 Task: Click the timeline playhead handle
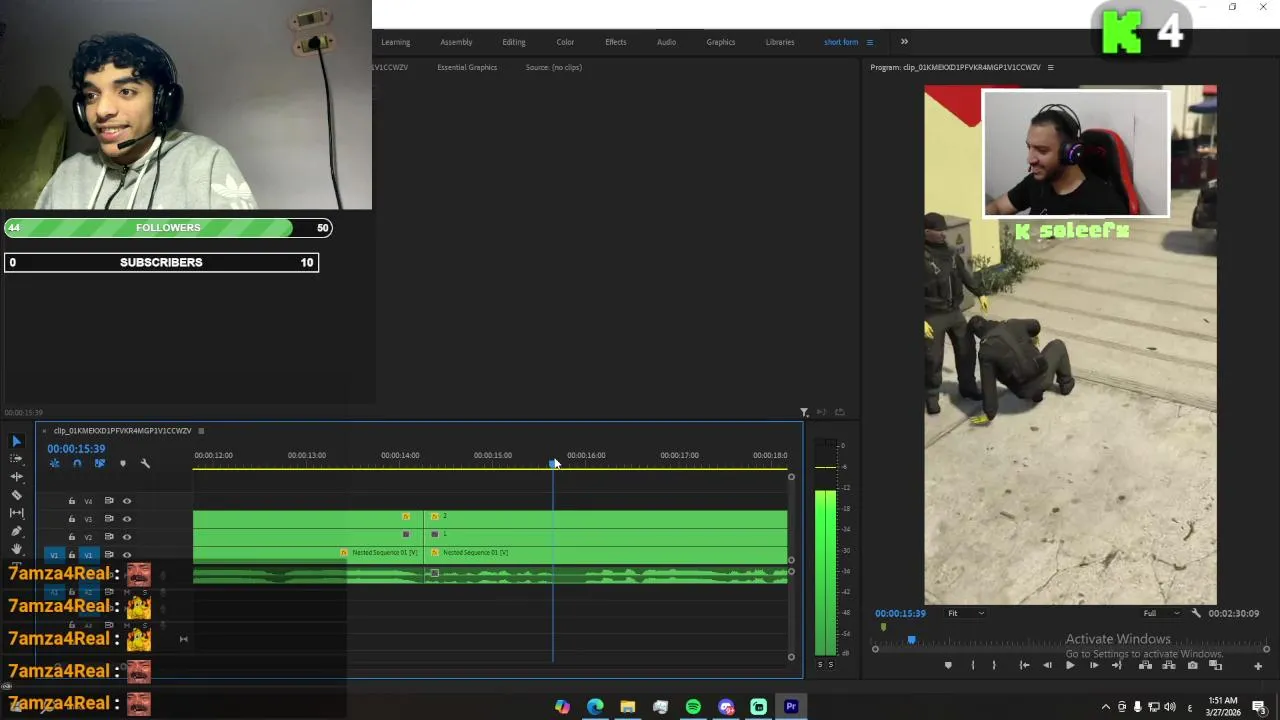[553, 464]
